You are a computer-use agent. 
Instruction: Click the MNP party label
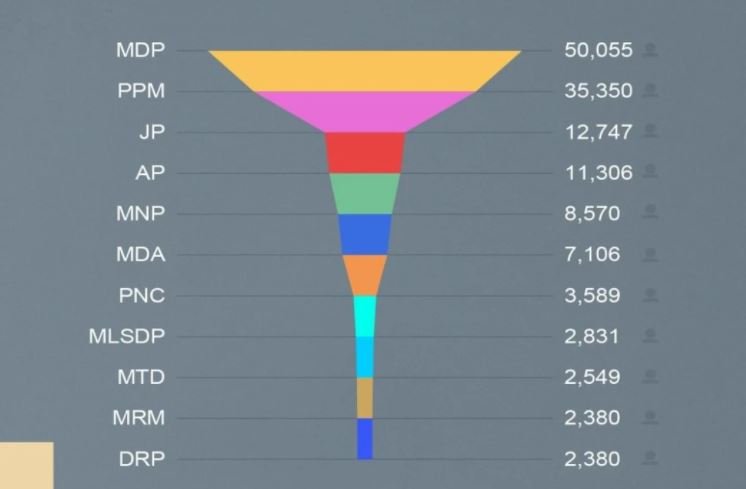(140, 213)
